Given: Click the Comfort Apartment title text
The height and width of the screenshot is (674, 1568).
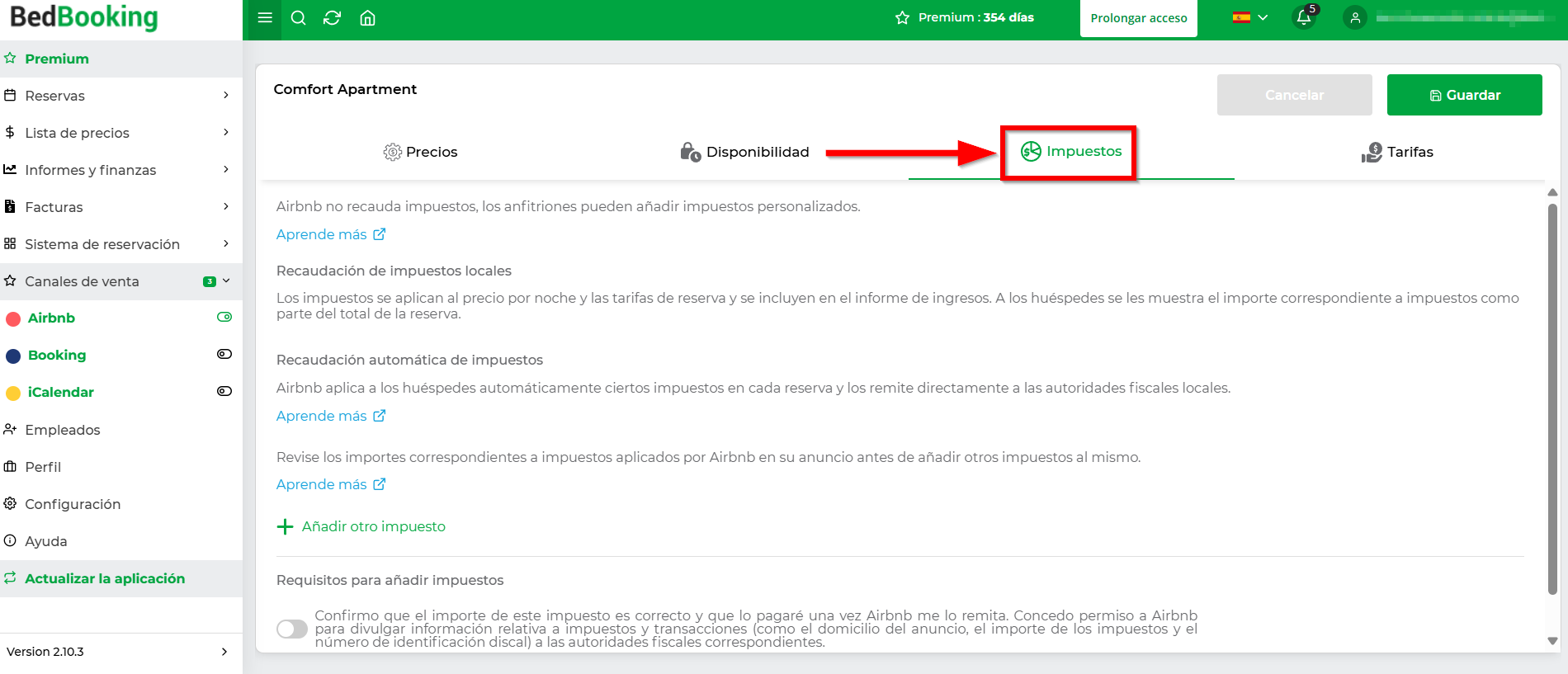Looking at the screenshot, I should (345, 89).
